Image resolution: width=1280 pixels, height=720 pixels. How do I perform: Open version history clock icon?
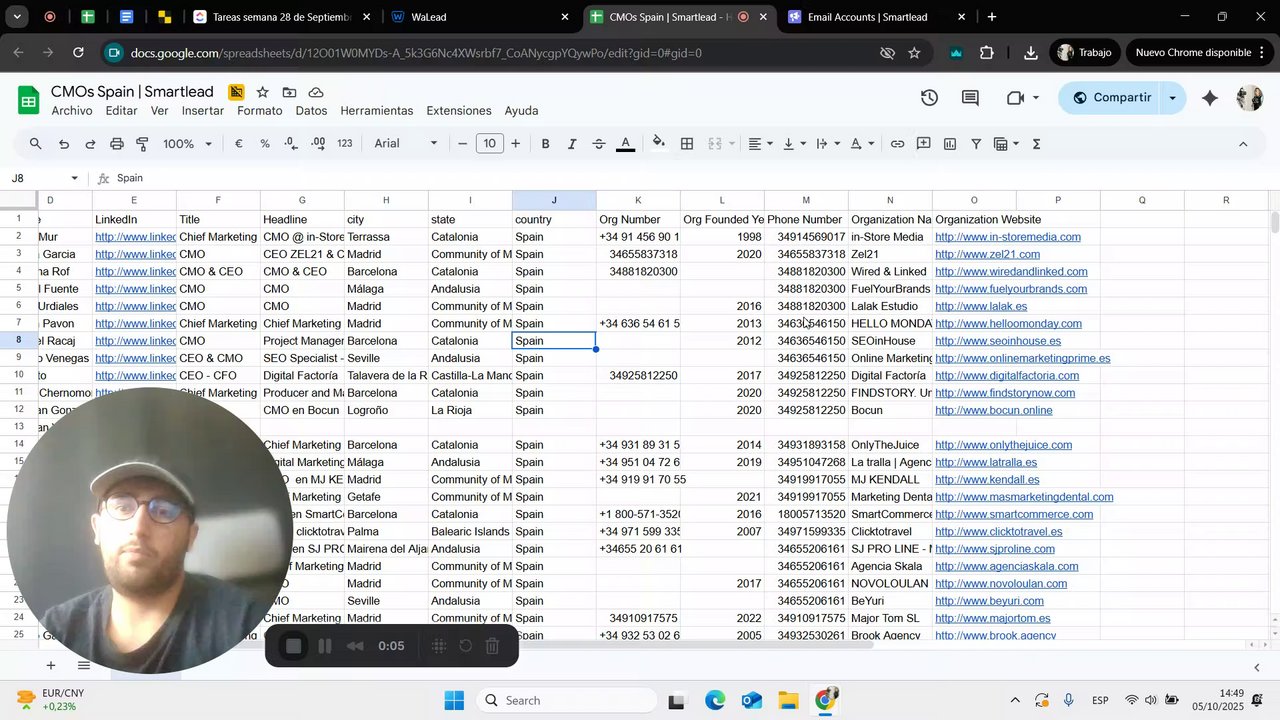coord(929,98)
